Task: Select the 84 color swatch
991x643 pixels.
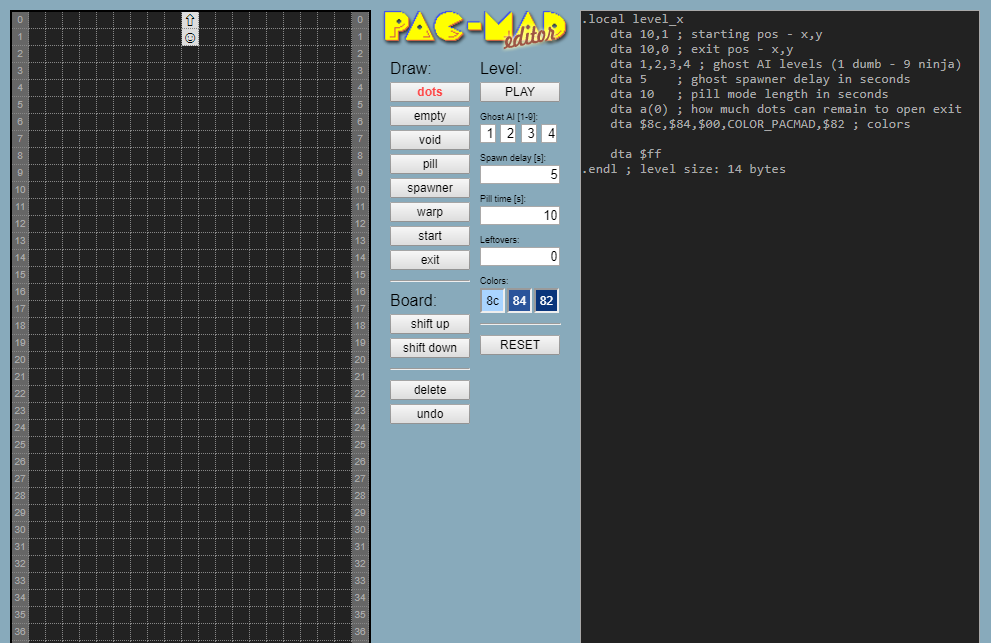Action: pos(519,300)
